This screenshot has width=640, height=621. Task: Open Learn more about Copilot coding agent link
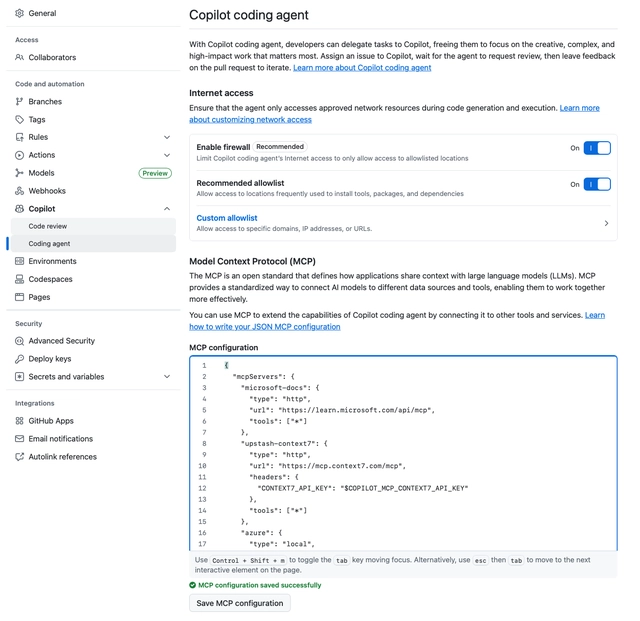(x=362, y=68)
